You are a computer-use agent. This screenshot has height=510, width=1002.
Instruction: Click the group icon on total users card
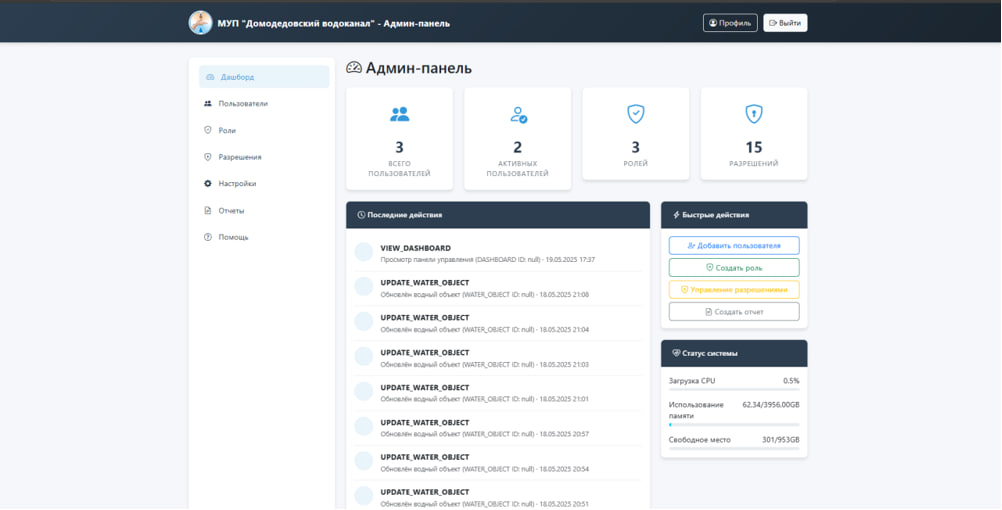[399, 114]
